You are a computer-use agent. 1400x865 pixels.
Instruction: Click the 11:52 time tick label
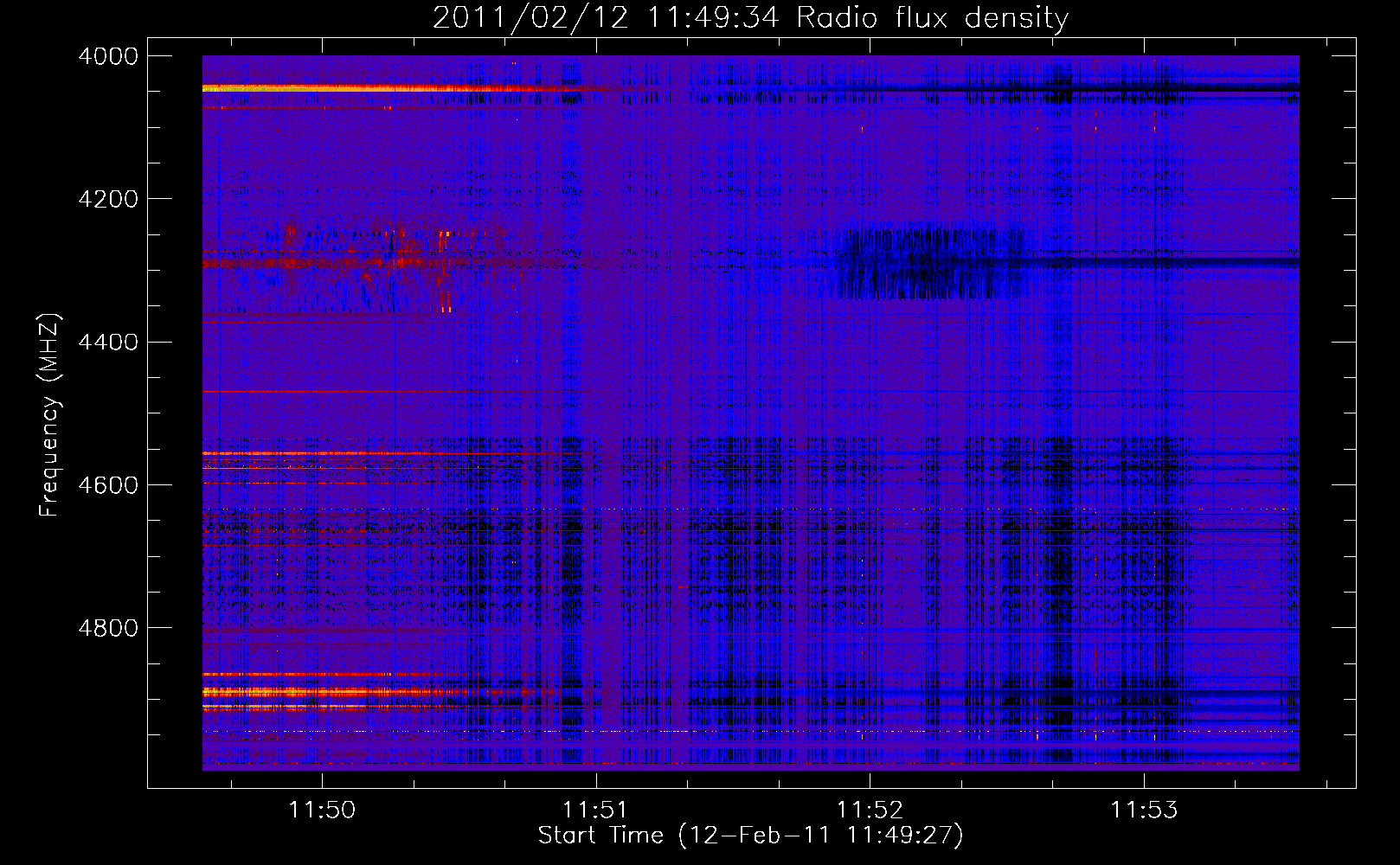pos(870,810)
